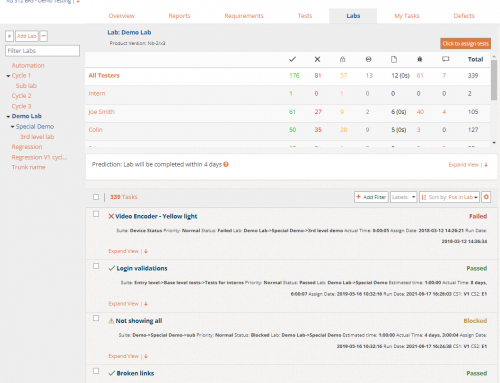Click the passed checkmark column icon
The width and height of the screenshot is (500, 383).
pyautogui.click(x=292, y=59)
